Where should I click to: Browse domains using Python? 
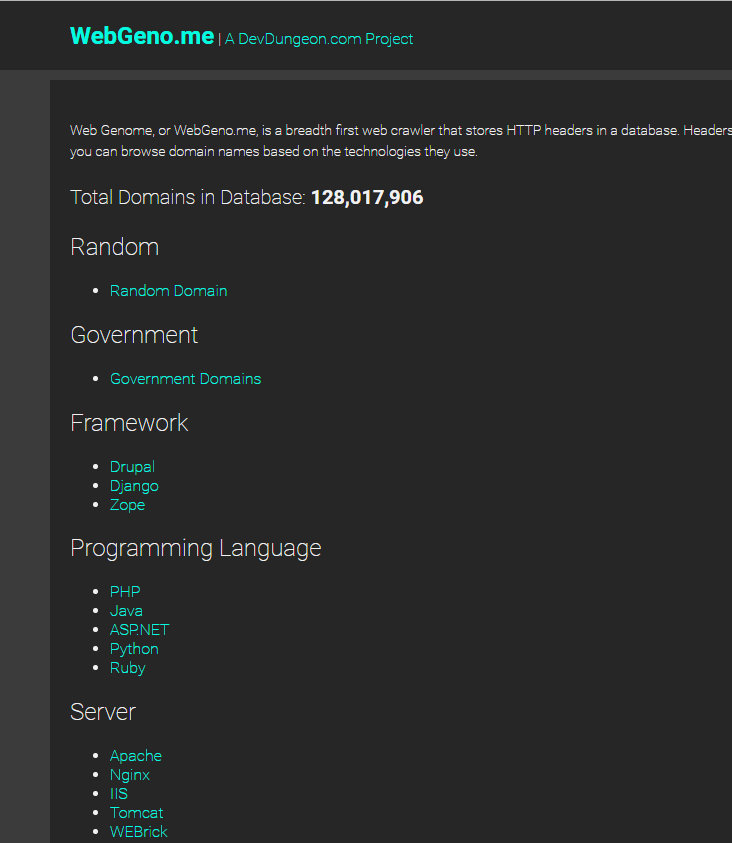pos(134,649)
